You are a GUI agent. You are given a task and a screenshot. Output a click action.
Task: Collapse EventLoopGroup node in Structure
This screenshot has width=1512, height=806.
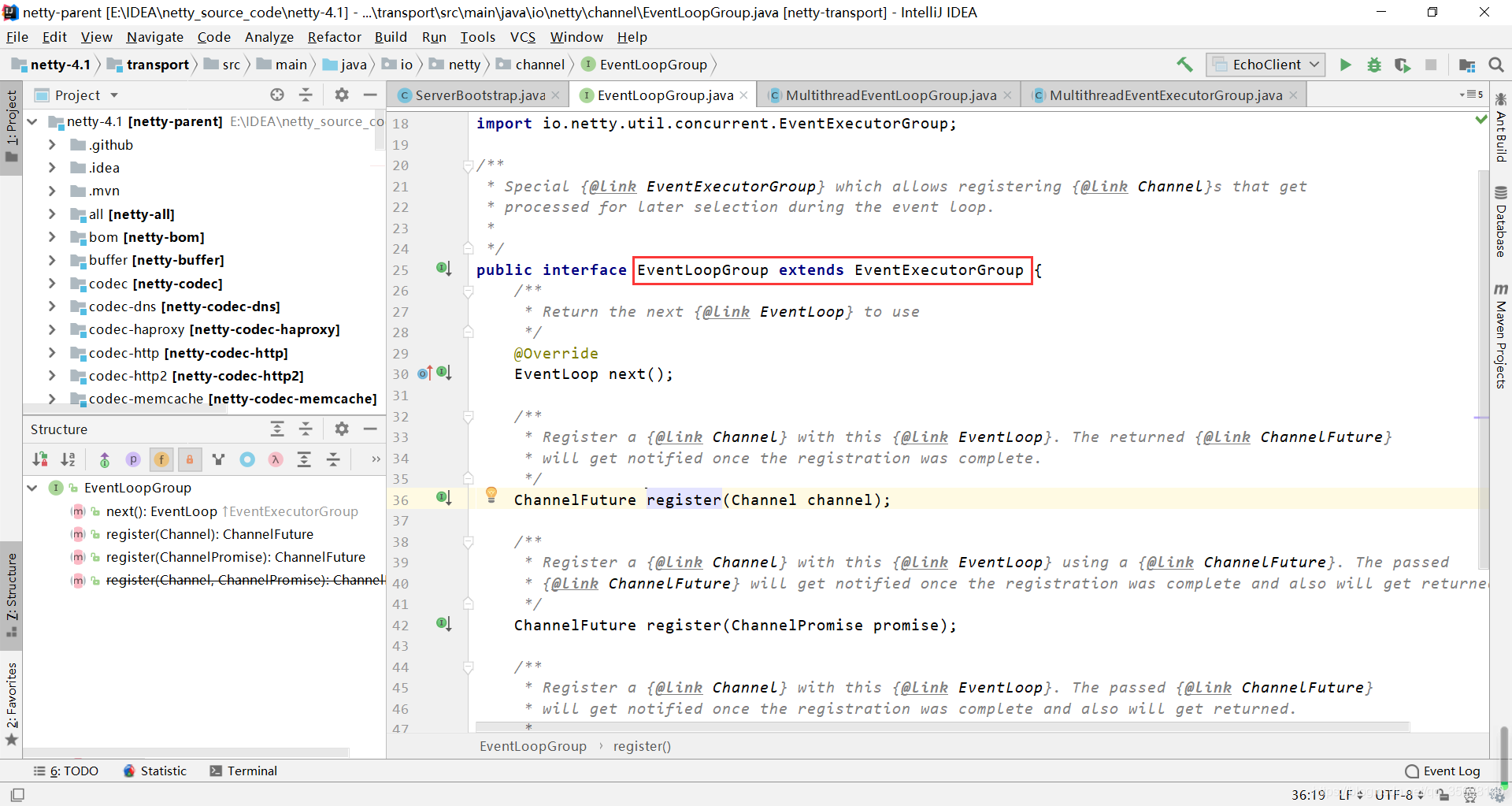33,488
